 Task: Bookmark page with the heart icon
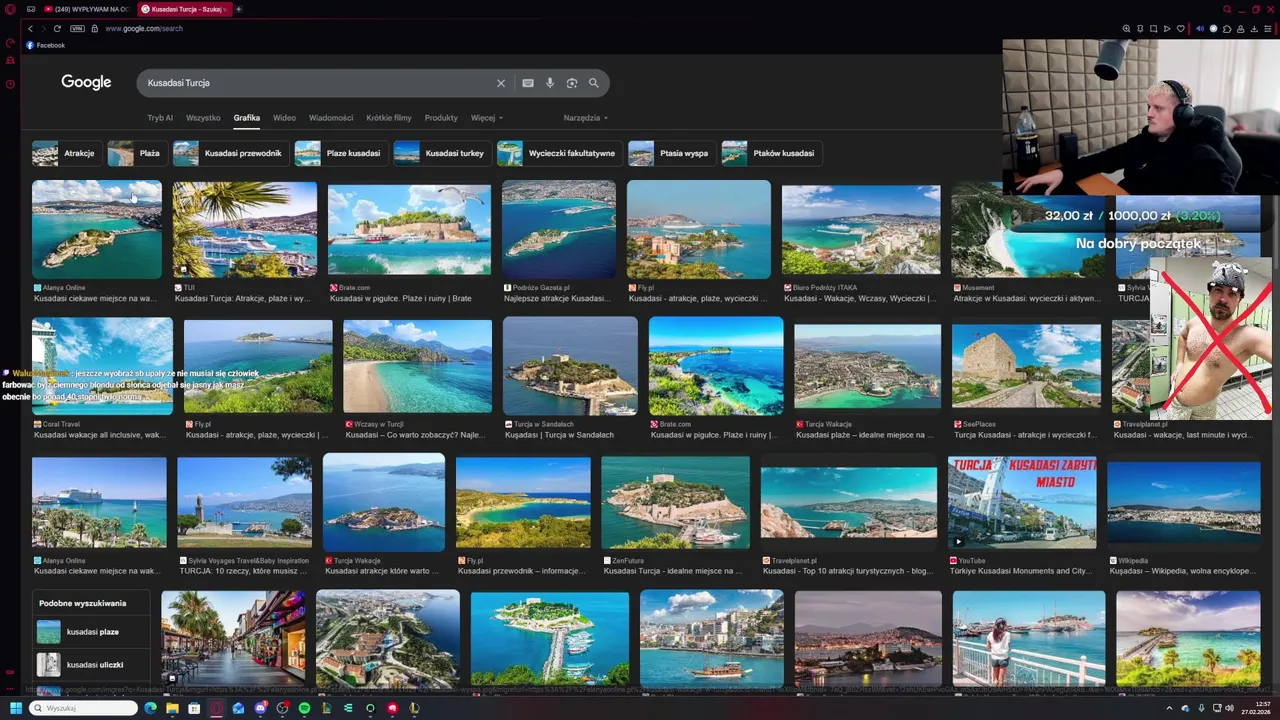click(x=1181, y=28)
